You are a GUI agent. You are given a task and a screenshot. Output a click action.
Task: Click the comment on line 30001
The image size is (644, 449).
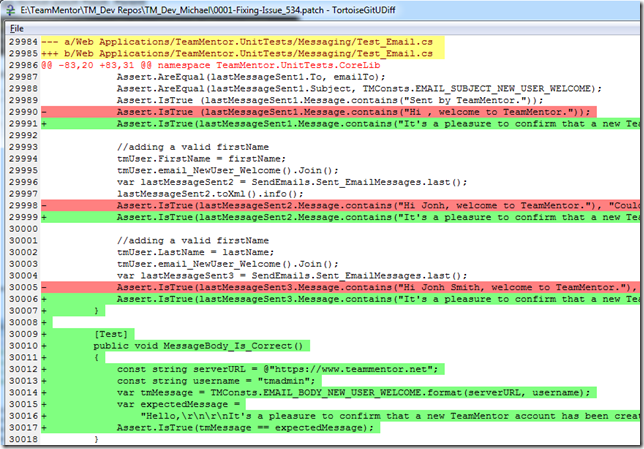[x=193, y=240]
